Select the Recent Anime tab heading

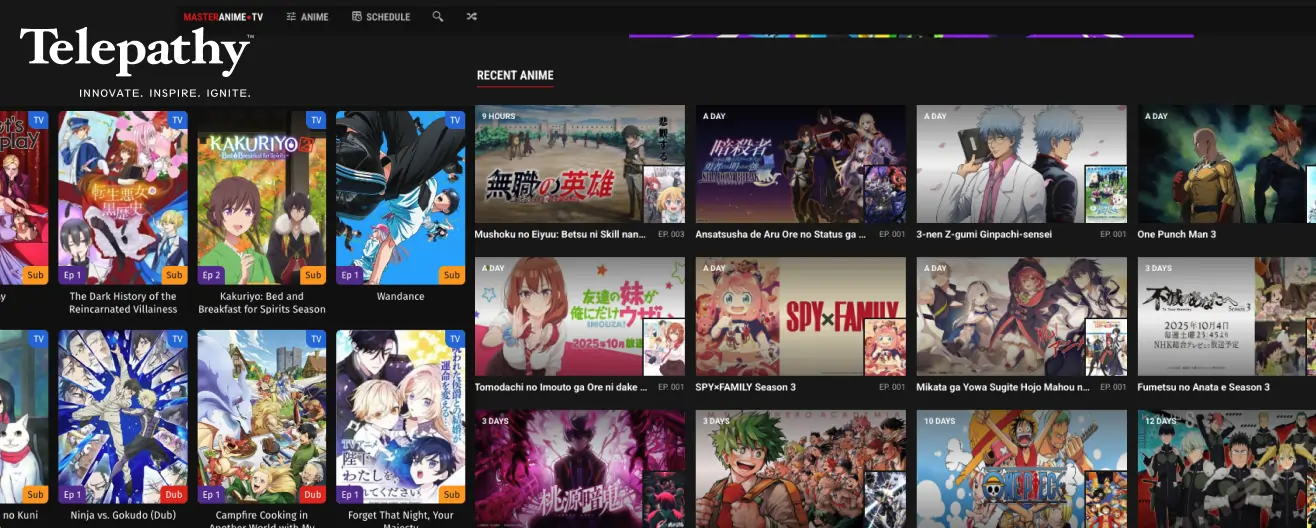point(515,76)
